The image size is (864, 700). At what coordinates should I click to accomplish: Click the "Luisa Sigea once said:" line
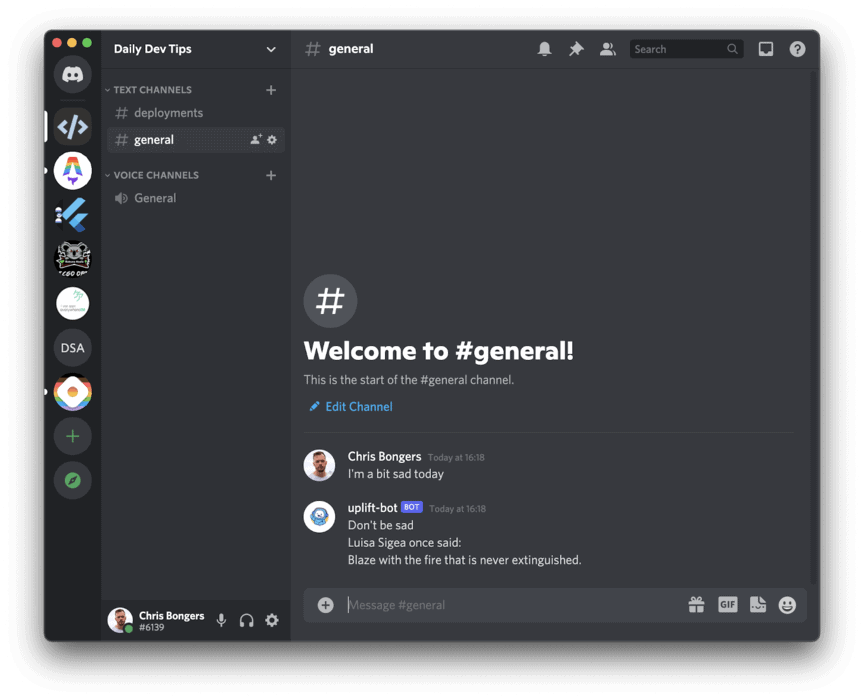pos(404,543)
